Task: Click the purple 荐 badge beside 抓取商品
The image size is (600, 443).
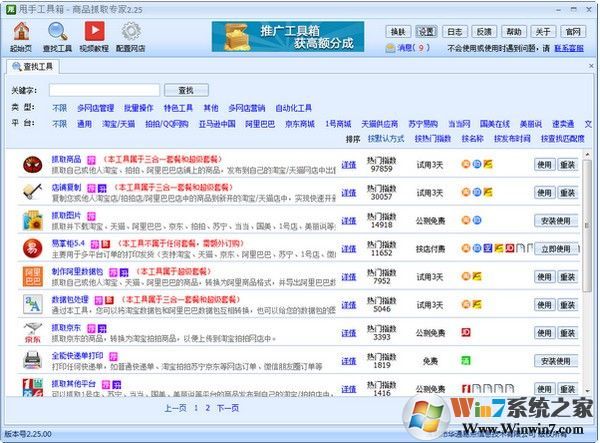Action: pyautogui.click(x=91, y=160)
